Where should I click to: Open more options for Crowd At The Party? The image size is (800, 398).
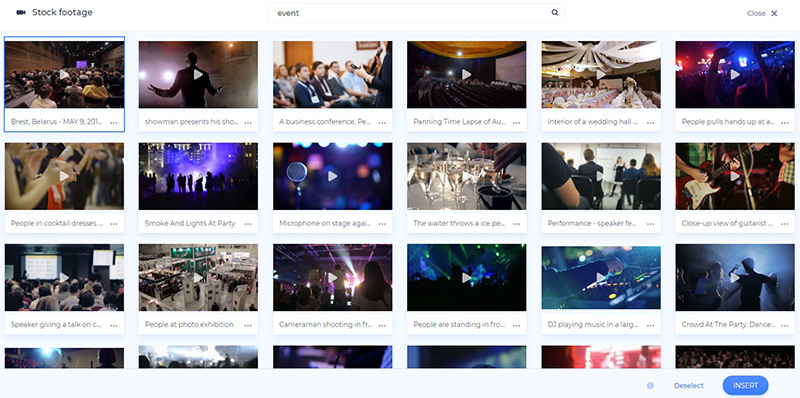785,325
